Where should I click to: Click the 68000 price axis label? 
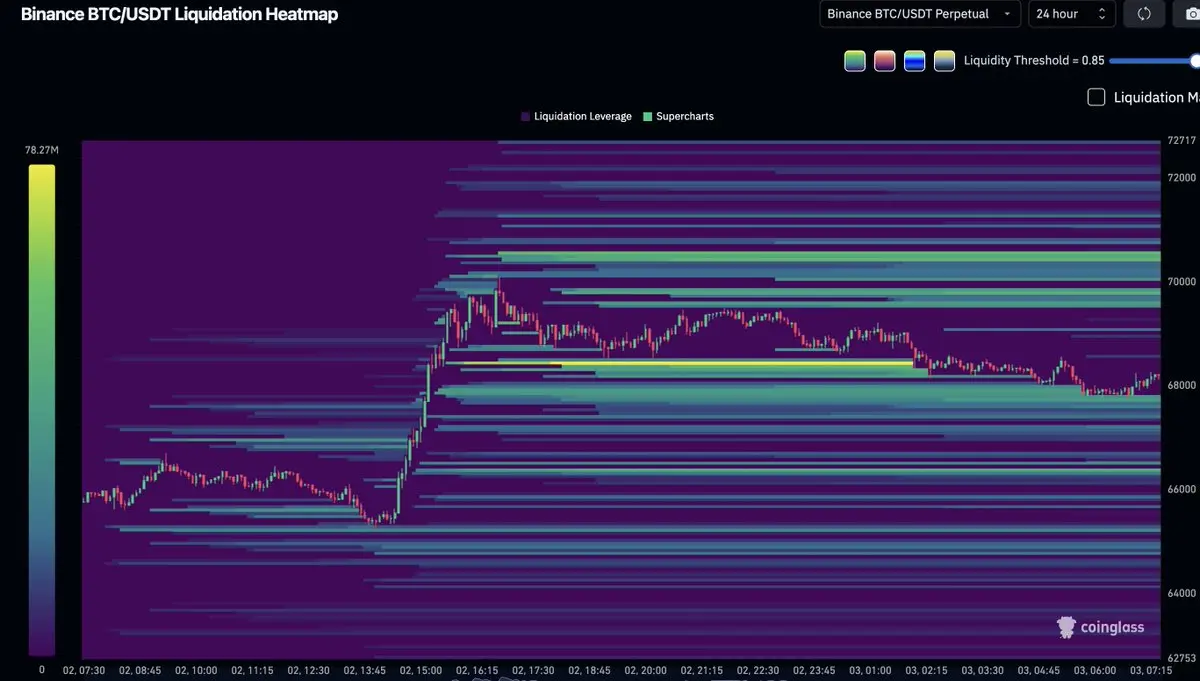[1181, 386]
